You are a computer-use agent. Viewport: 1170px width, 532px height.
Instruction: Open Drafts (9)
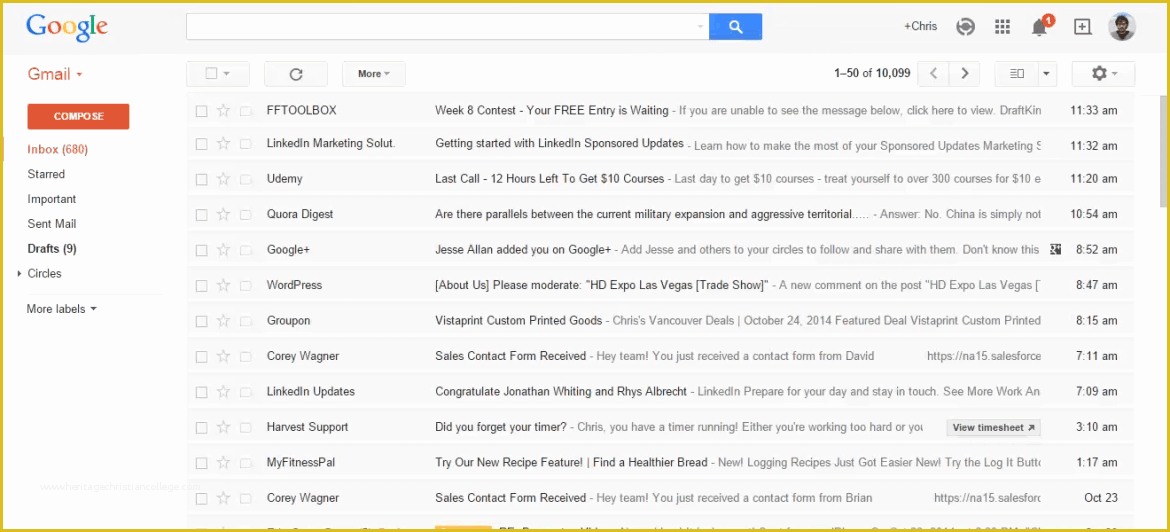[x=51, y=248]
